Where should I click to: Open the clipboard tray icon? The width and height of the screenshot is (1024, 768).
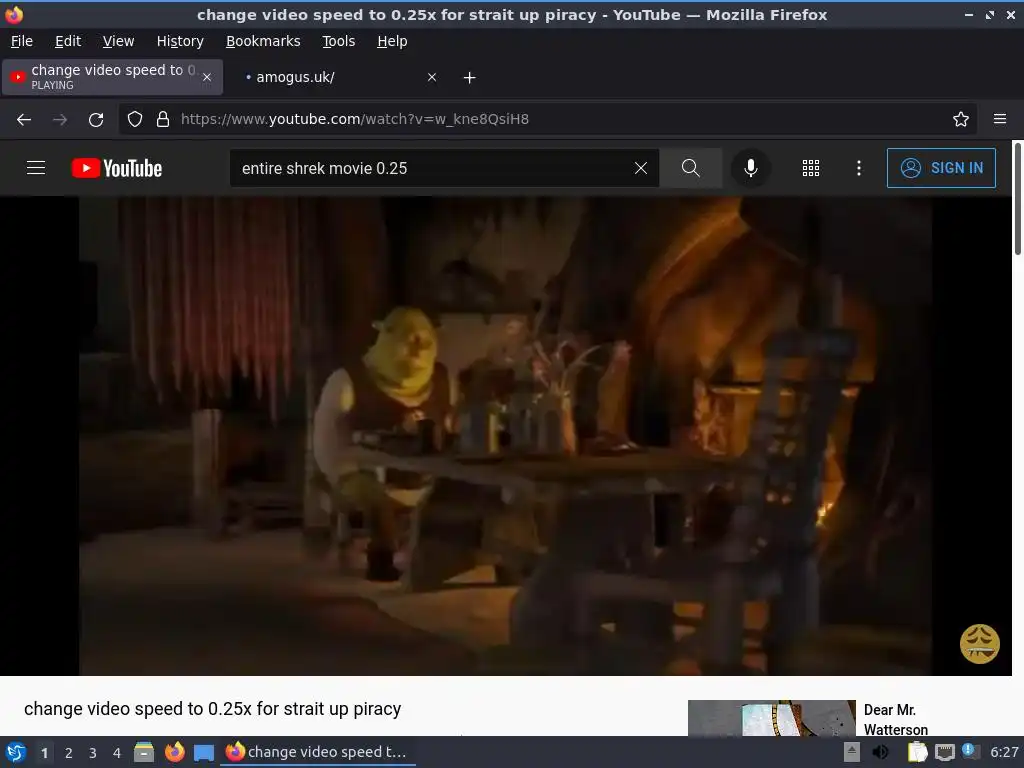tap(918, 752)
